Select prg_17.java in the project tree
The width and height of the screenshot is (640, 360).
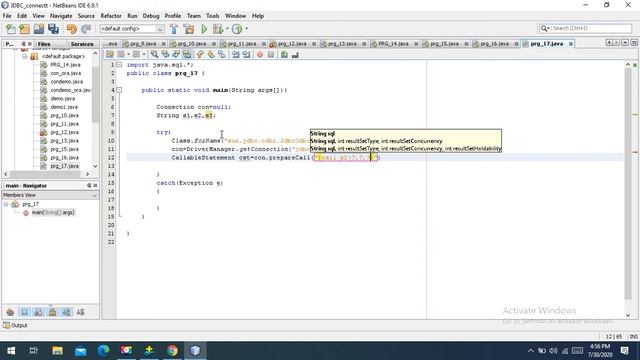click(64, 166)
